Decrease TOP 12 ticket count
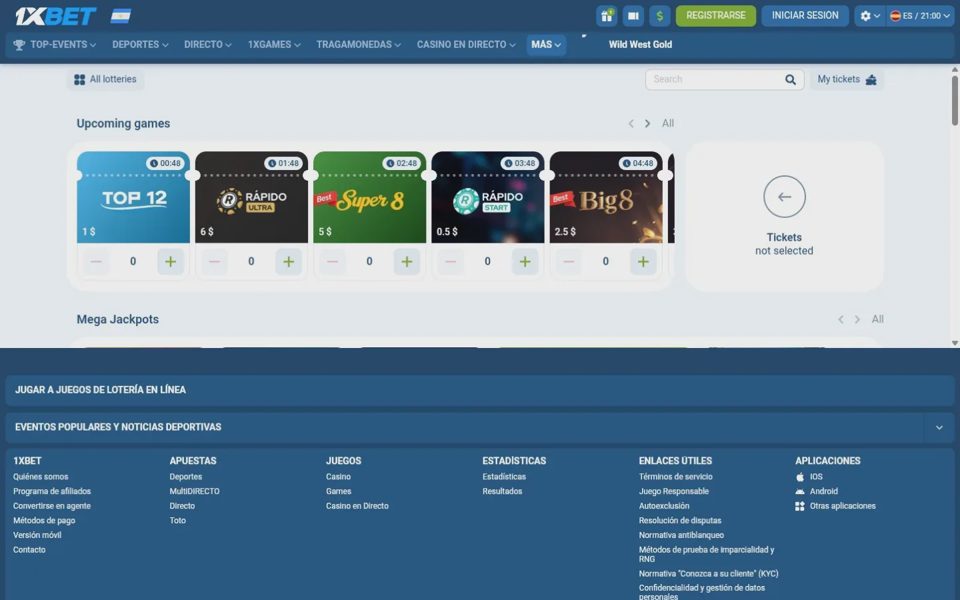Viewport: 960px width, 600px height. (x=96, y=262)
